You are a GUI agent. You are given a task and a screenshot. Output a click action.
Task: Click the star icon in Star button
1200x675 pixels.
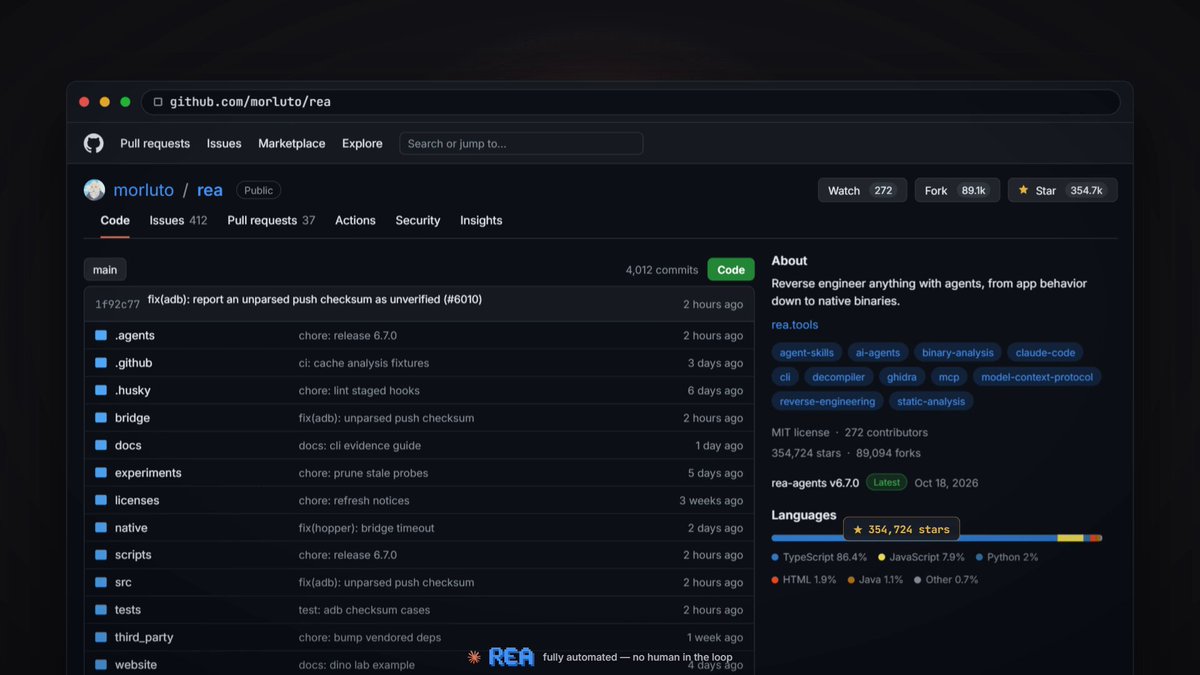click(x=1024, y=190)
